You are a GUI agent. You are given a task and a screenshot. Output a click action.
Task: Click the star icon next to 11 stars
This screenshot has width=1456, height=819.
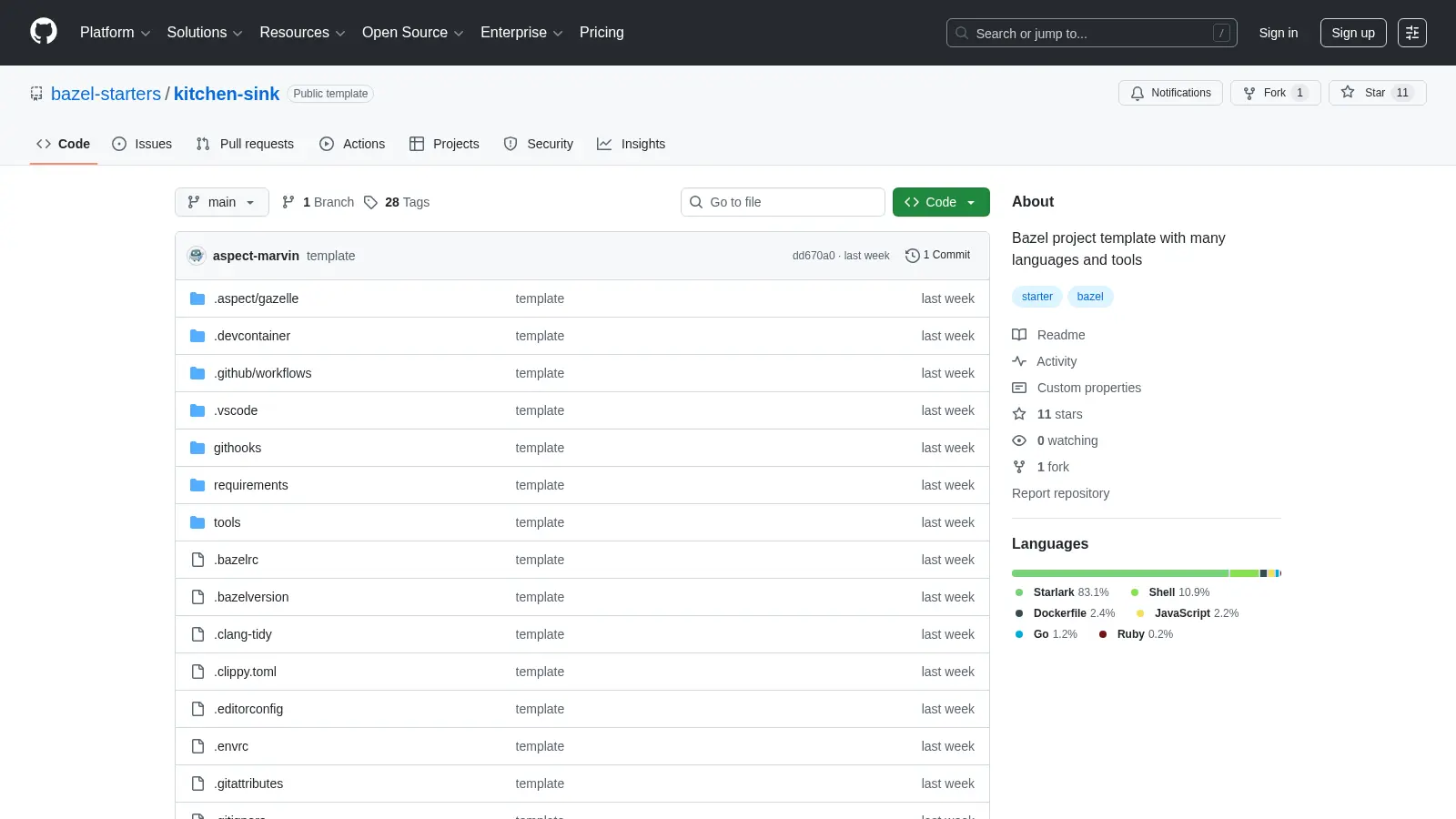1019,414
